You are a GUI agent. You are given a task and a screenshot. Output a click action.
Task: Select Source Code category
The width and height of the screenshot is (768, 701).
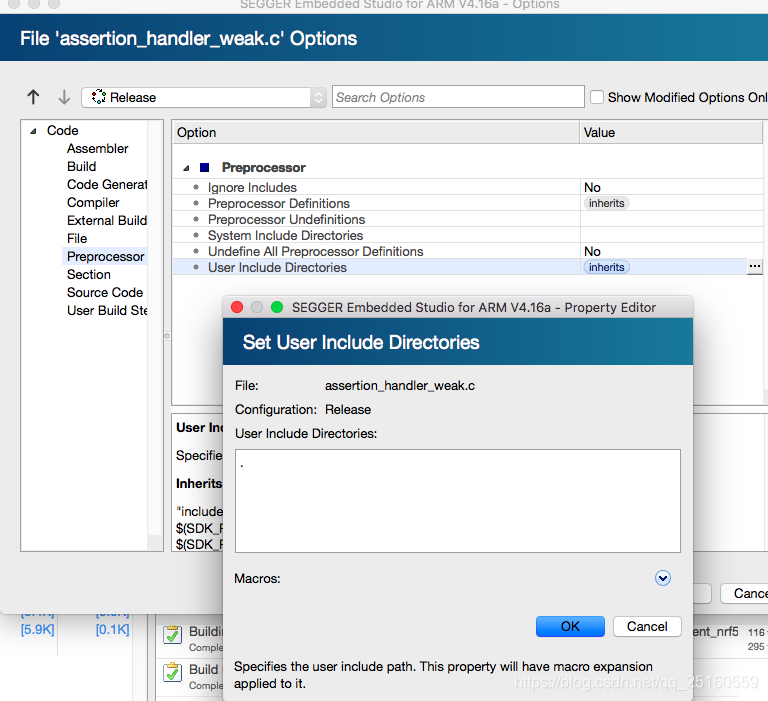click(x=105, y=292)
